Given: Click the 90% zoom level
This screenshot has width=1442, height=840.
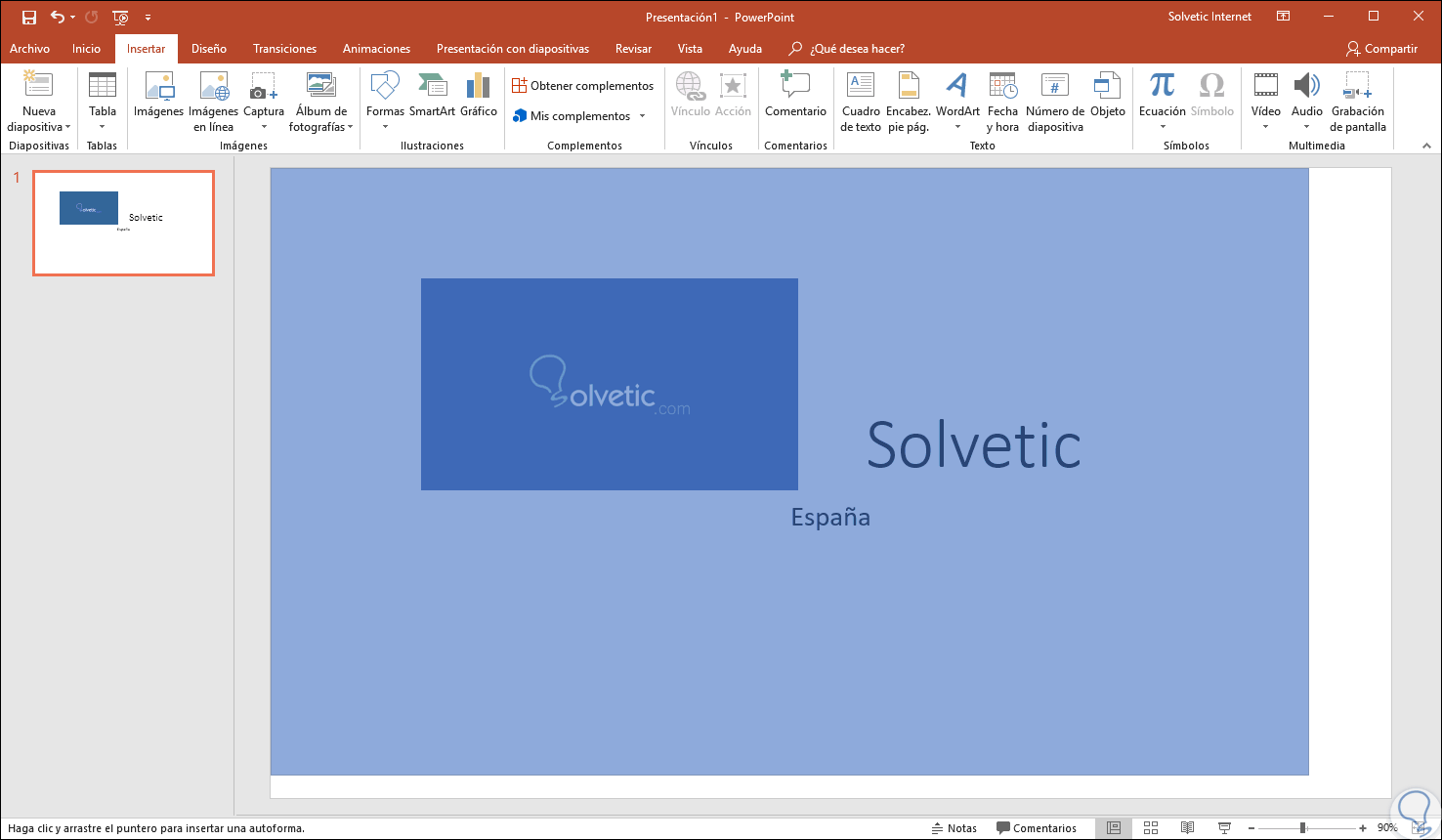Looking at the screenshot, I should [1386, 828].
